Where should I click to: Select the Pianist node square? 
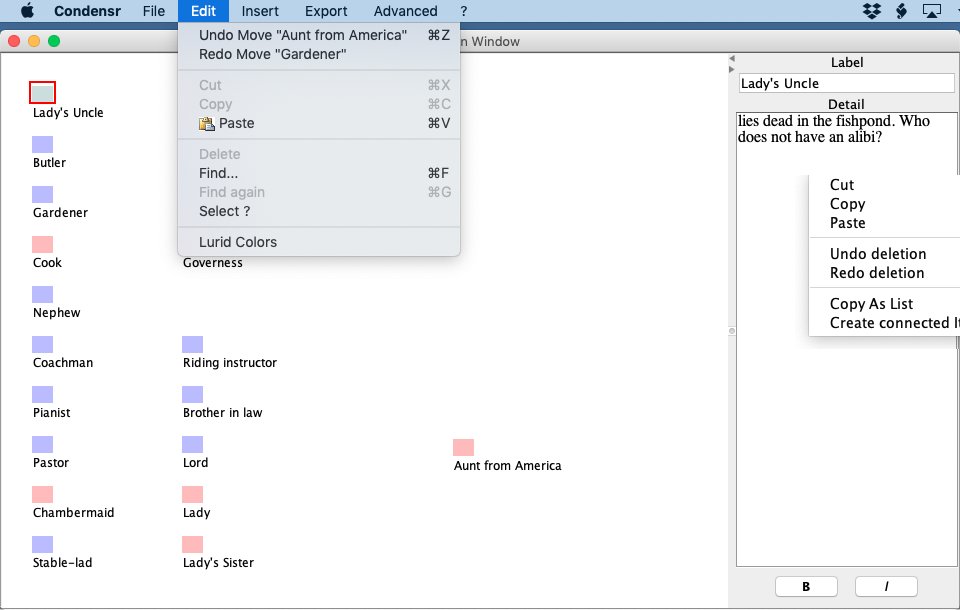click(x=42, y=394)
